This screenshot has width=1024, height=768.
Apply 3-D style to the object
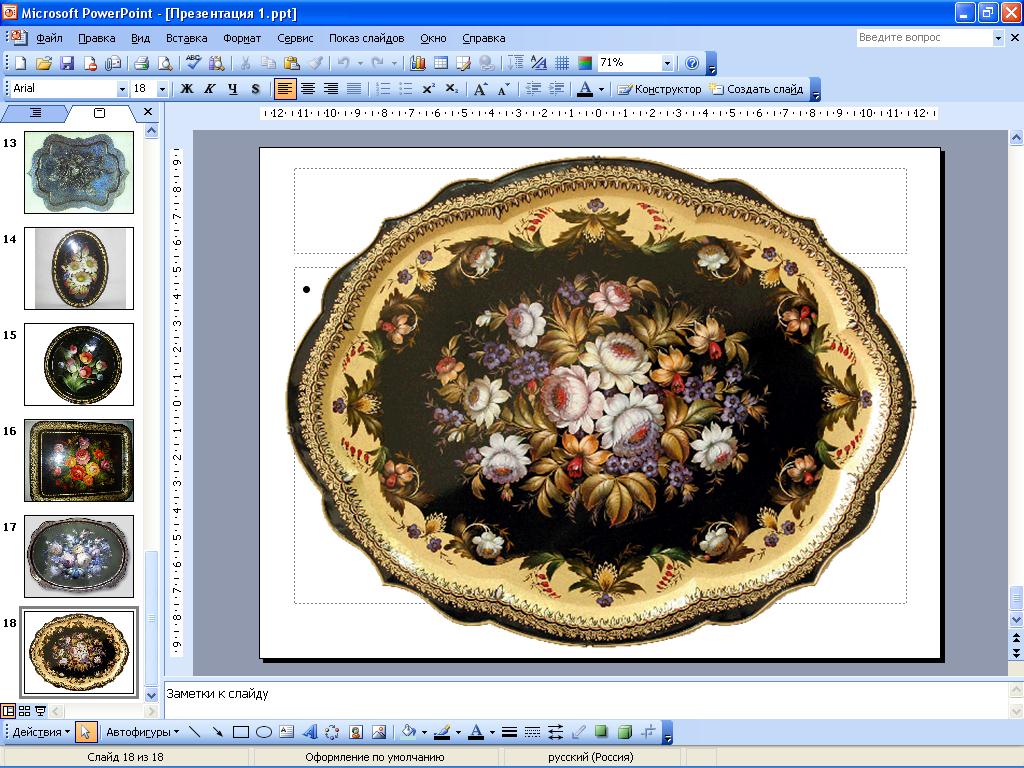[x=625, y=732]
